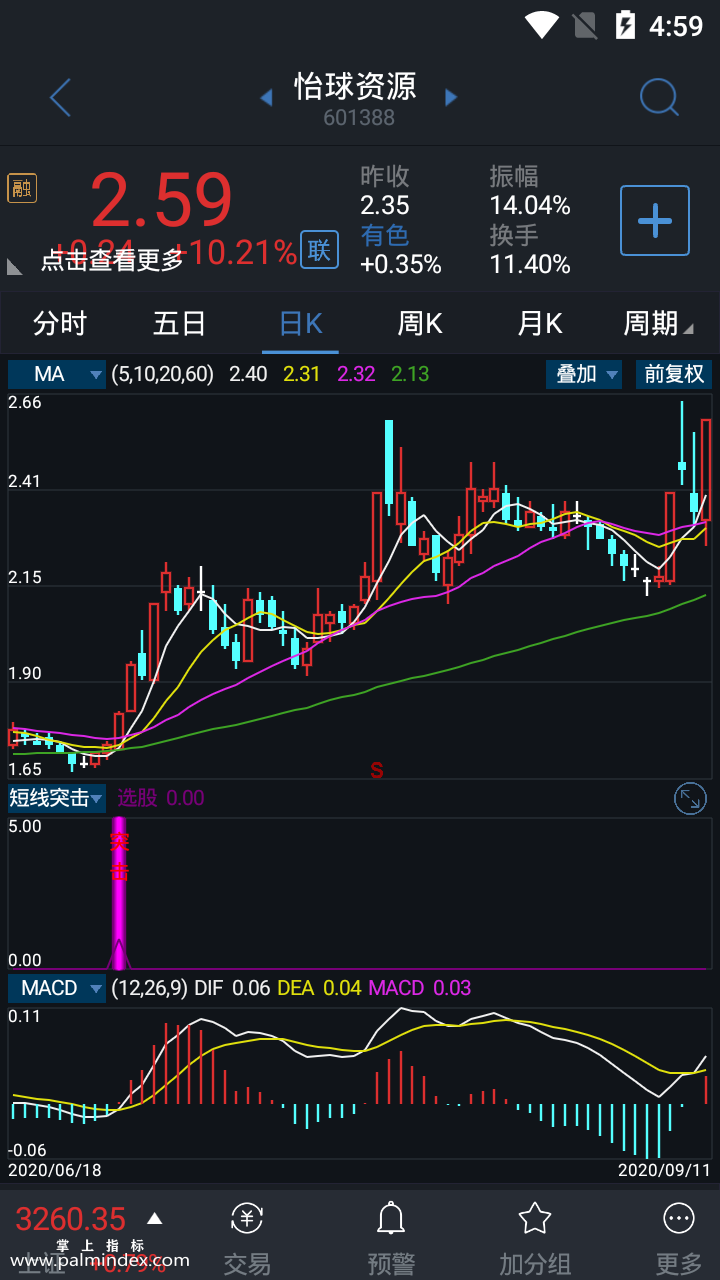The image size is (720, 1280).
Task: Open the MACD indicator dropdown
Action: click(57, 988)
